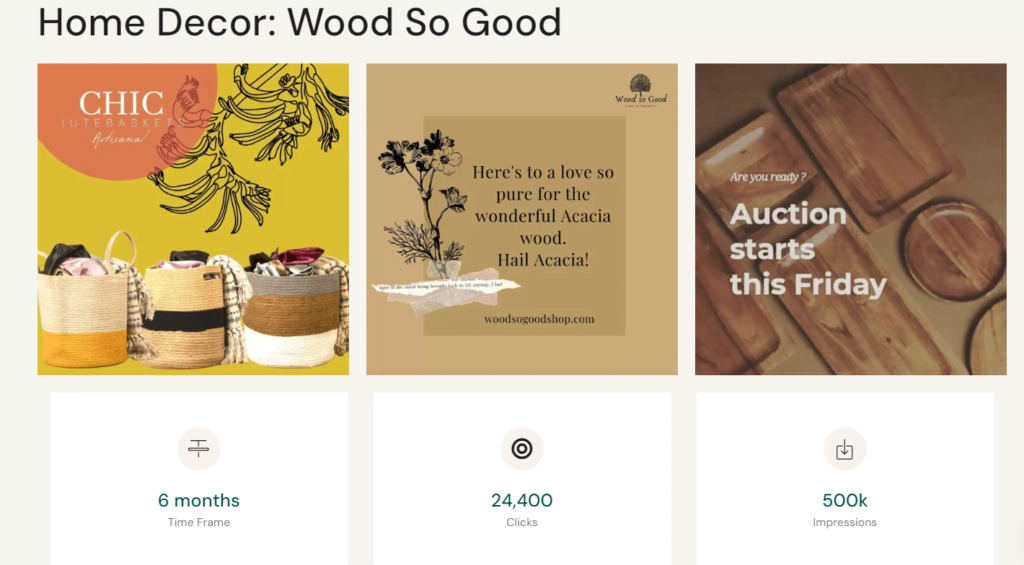Open the Chic Jute Basket image
The height and width of the screenshot is (565, 1024).
point(193,219)
